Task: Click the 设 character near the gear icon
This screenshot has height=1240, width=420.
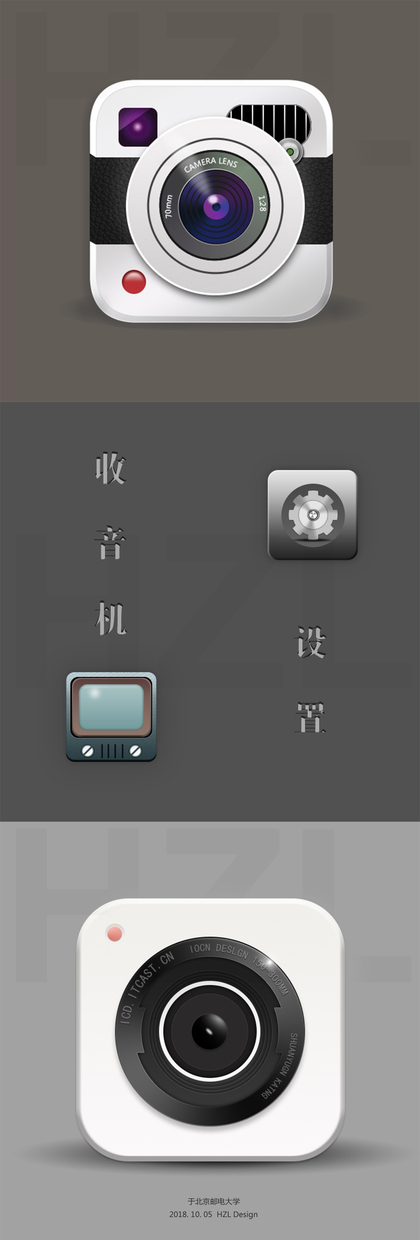Action: tap(311, 642)
